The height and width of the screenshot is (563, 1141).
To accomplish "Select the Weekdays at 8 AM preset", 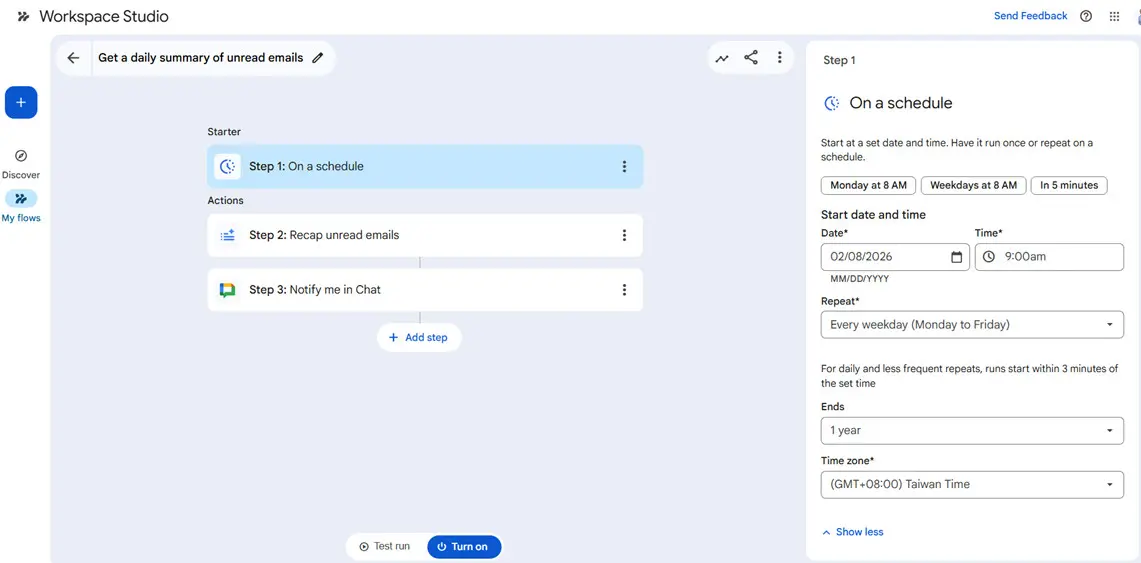I will [974, 185].
